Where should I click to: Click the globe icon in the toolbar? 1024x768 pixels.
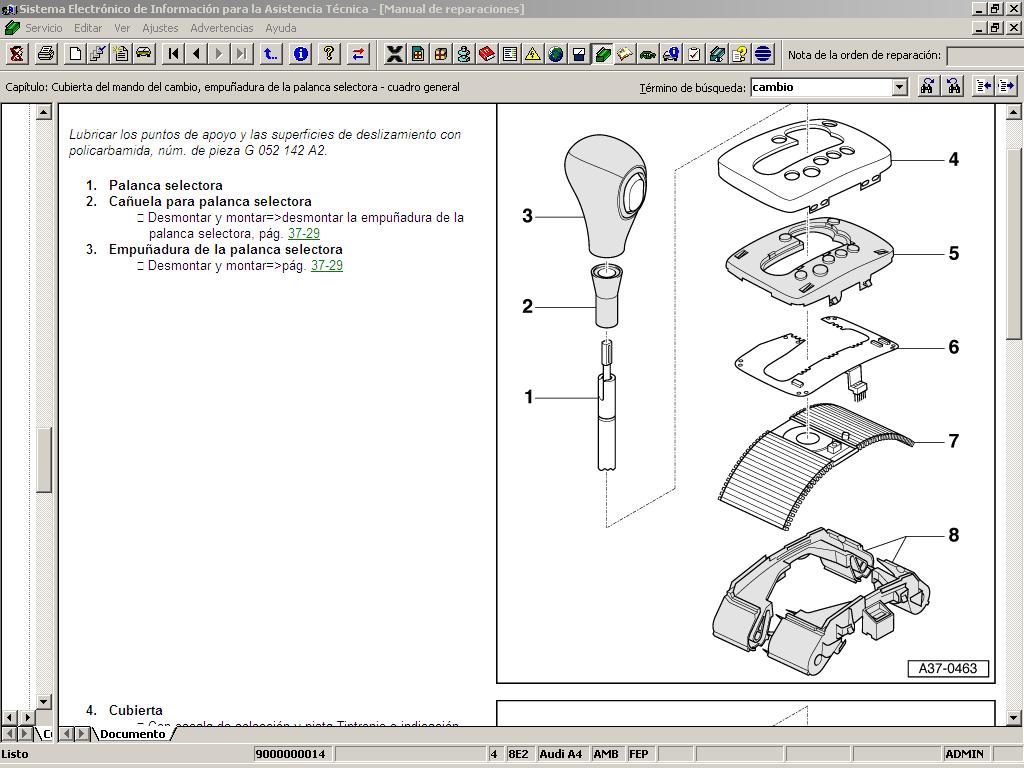555,54
